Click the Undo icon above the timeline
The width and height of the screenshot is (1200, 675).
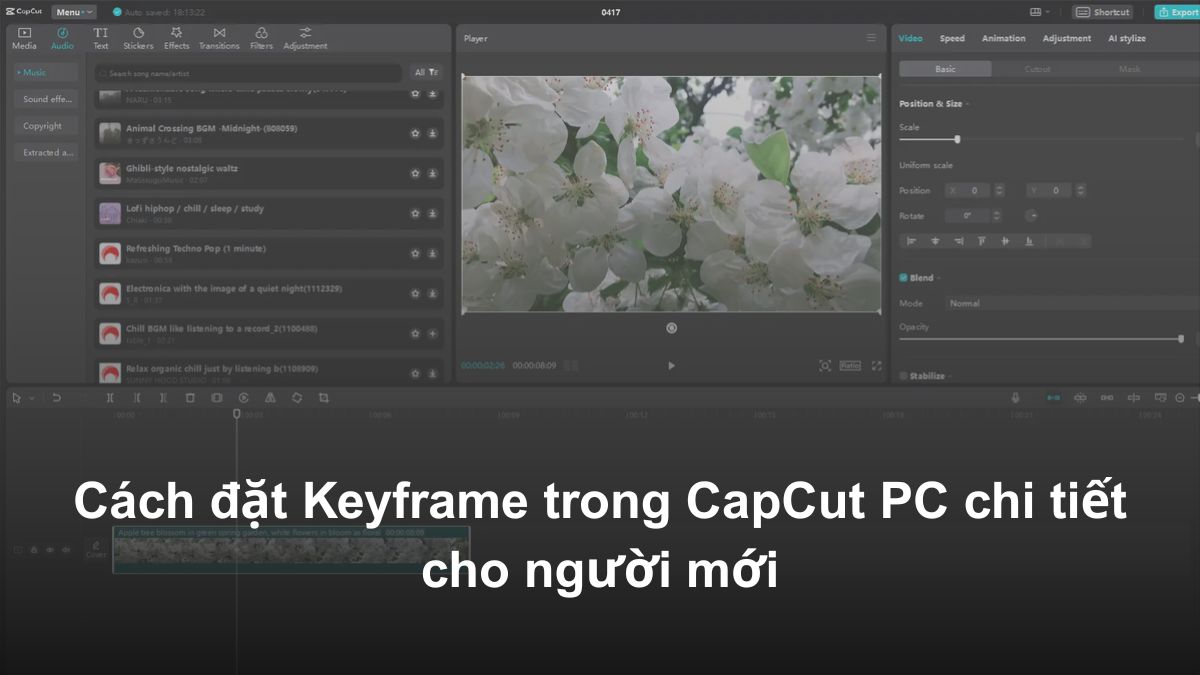point(57,397)
